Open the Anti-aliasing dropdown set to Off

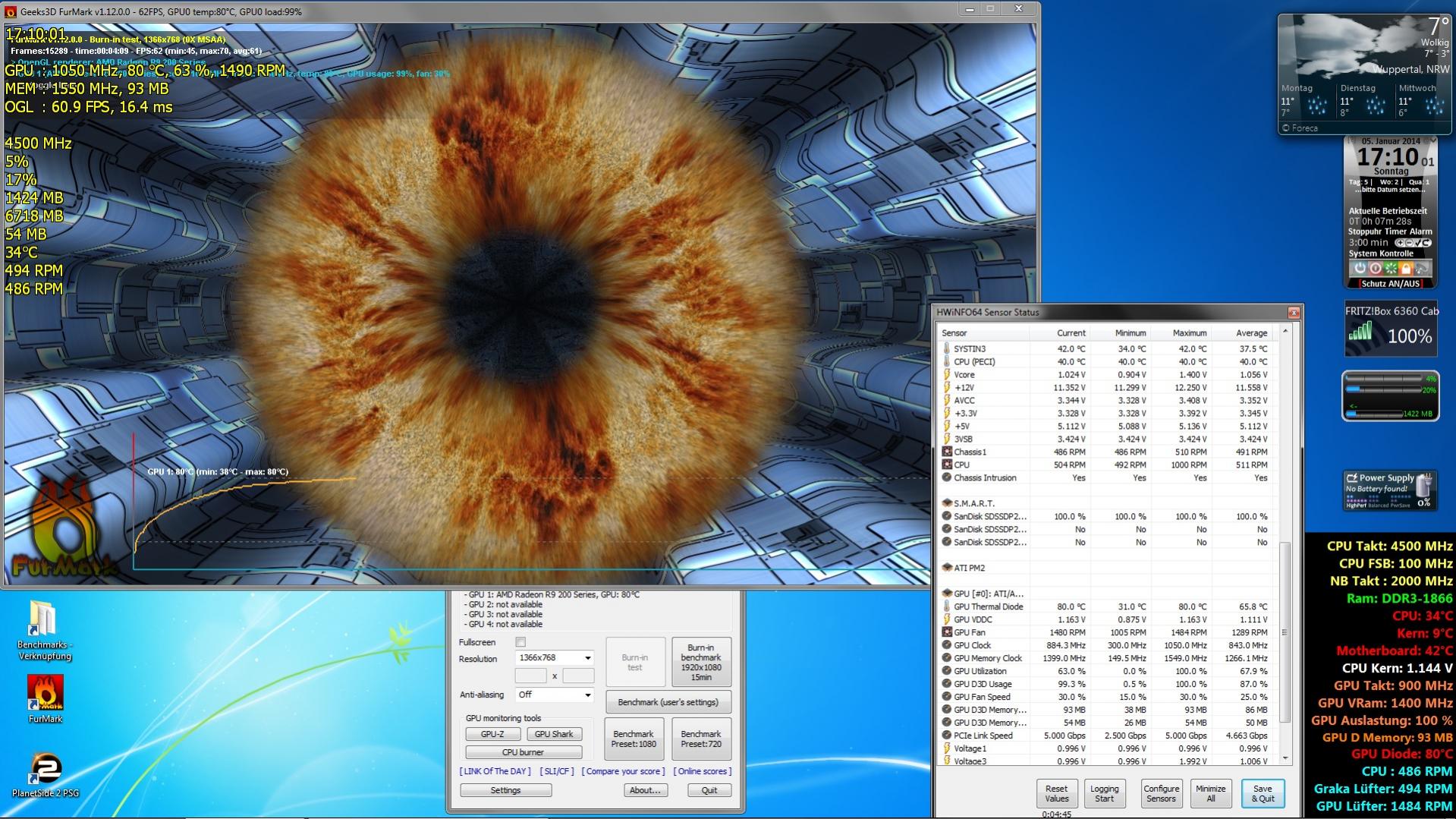(555, 695)
